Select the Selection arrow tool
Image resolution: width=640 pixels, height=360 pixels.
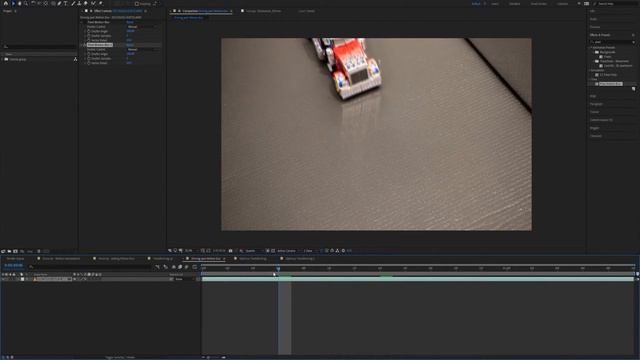point(13,4)
